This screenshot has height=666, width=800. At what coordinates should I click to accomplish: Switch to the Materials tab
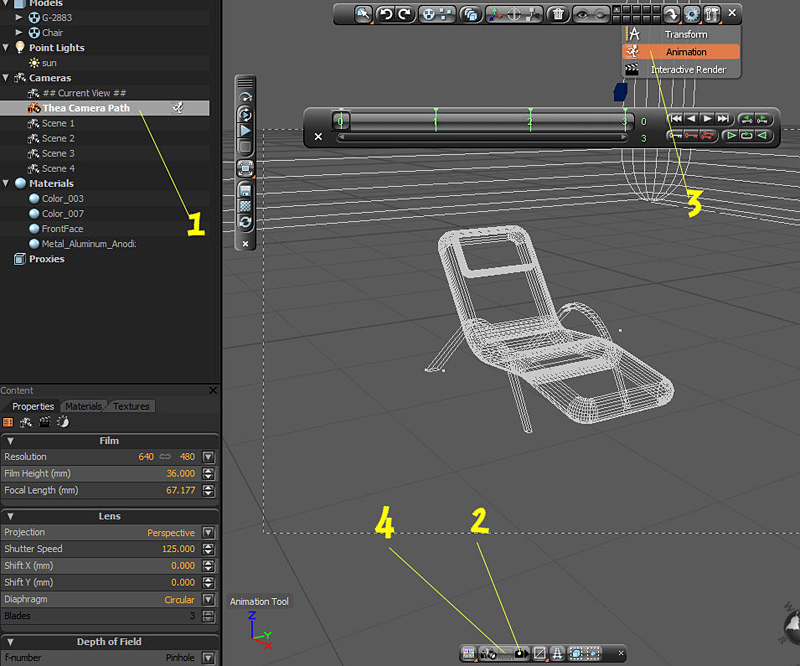83,406
